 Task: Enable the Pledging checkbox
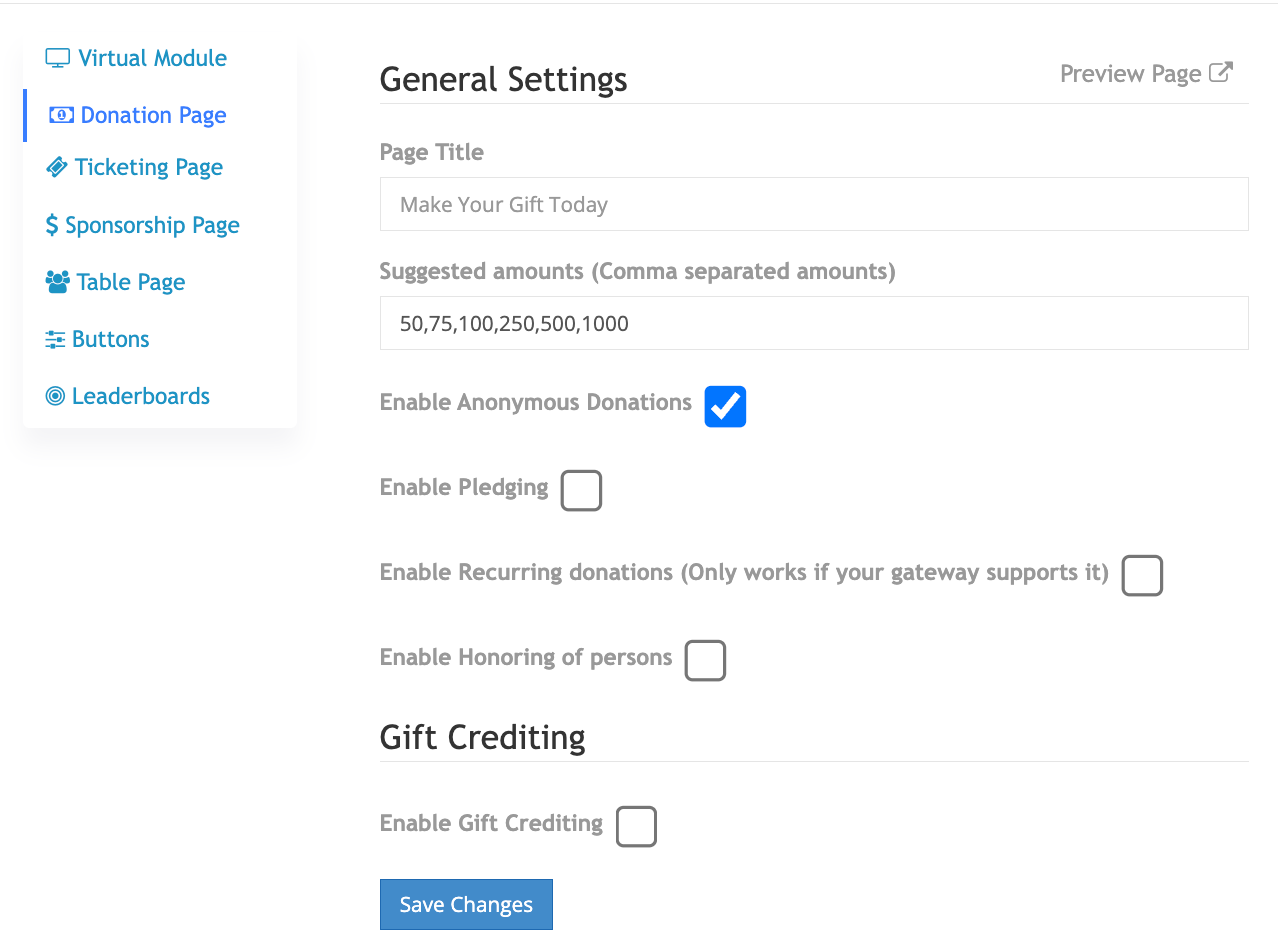pyautogui.click(x=581, y=491)
